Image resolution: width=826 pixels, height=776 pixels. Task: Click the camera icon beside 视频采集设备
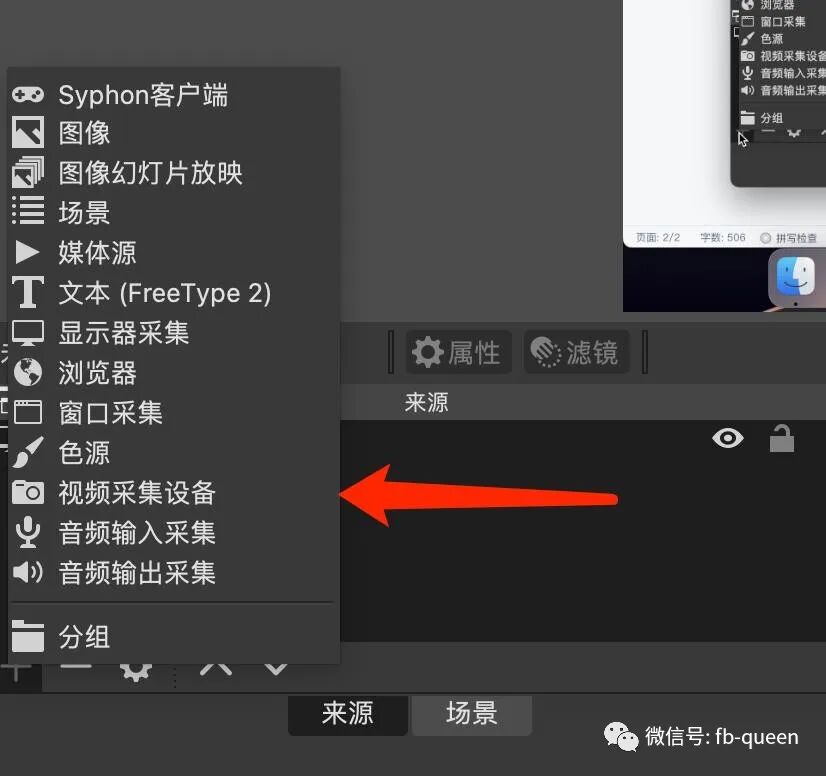click(28, 493)
